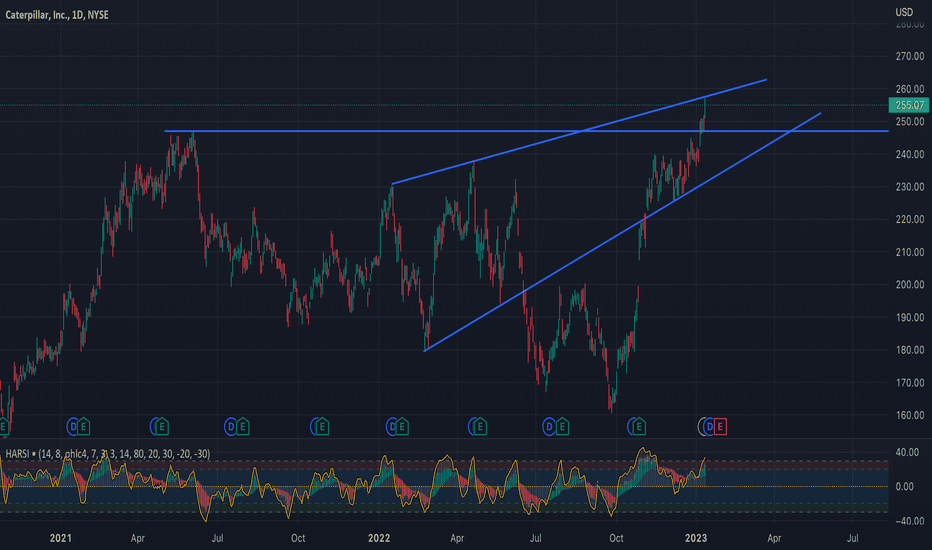This screenshot has width=932, height=550.
Task: Click the earnings E marker near October 2022
Action: pyautogui.click(x=638, y=426)
